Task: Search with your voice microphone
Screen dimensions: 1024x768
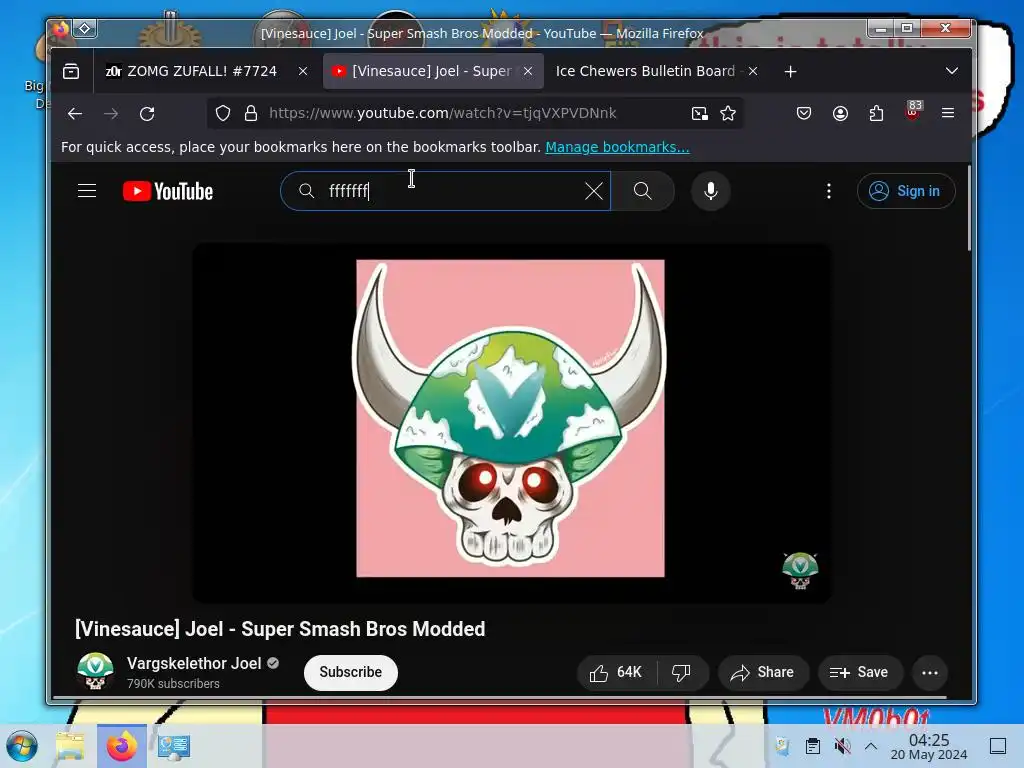Action: (711, 191)
